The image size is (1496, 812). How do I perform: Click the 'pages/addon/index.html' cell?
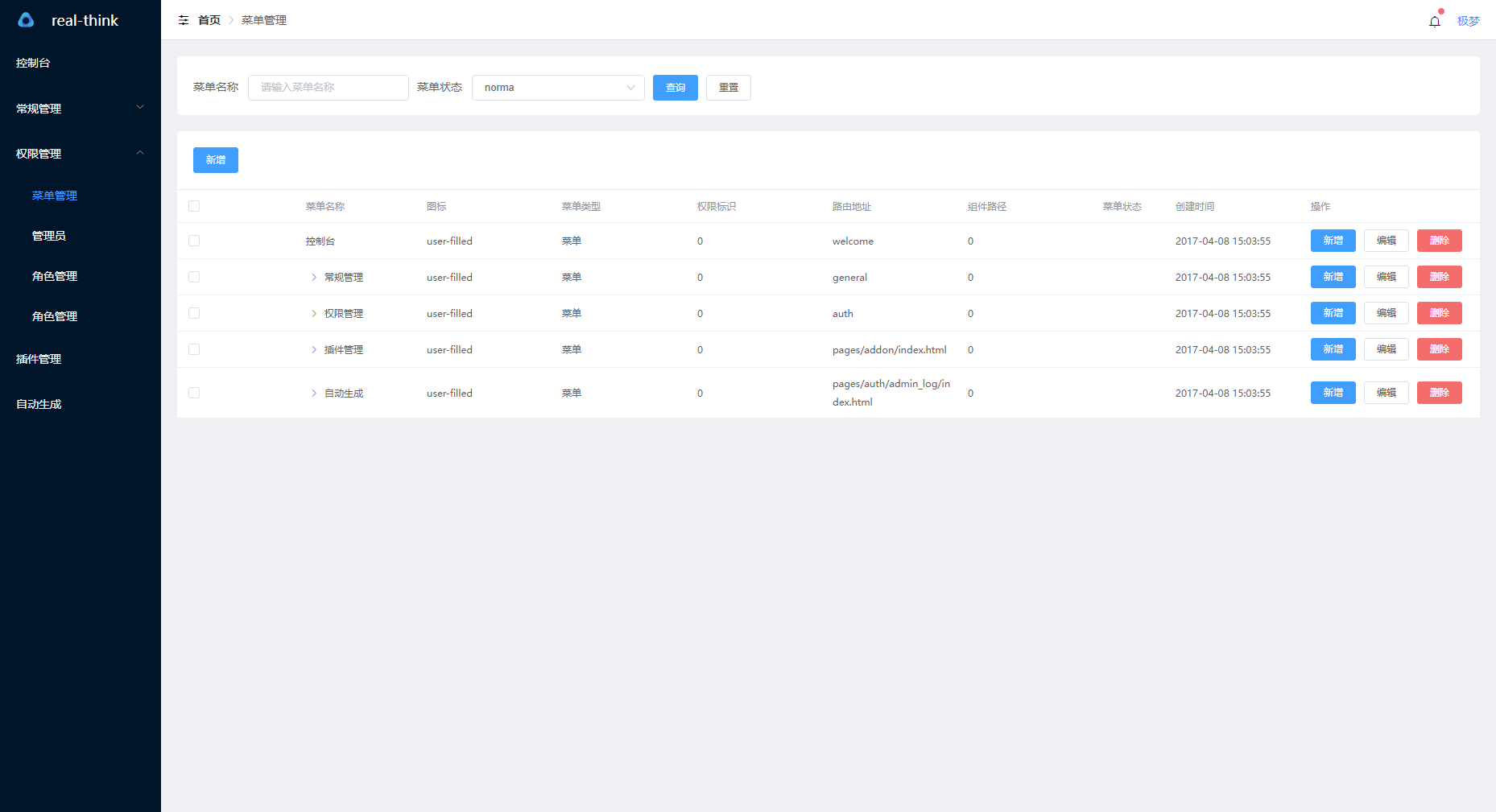pyautogui.click(x=890, y=350)
